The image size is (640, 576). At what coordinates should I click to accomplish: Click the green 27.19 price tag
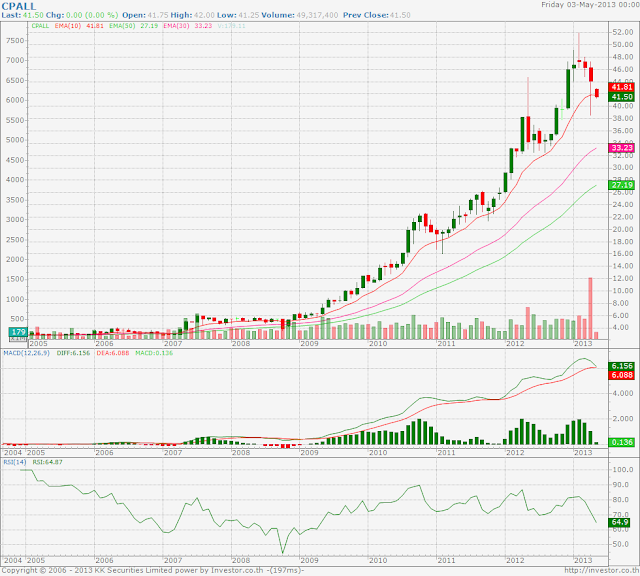[x=621, y=185]
